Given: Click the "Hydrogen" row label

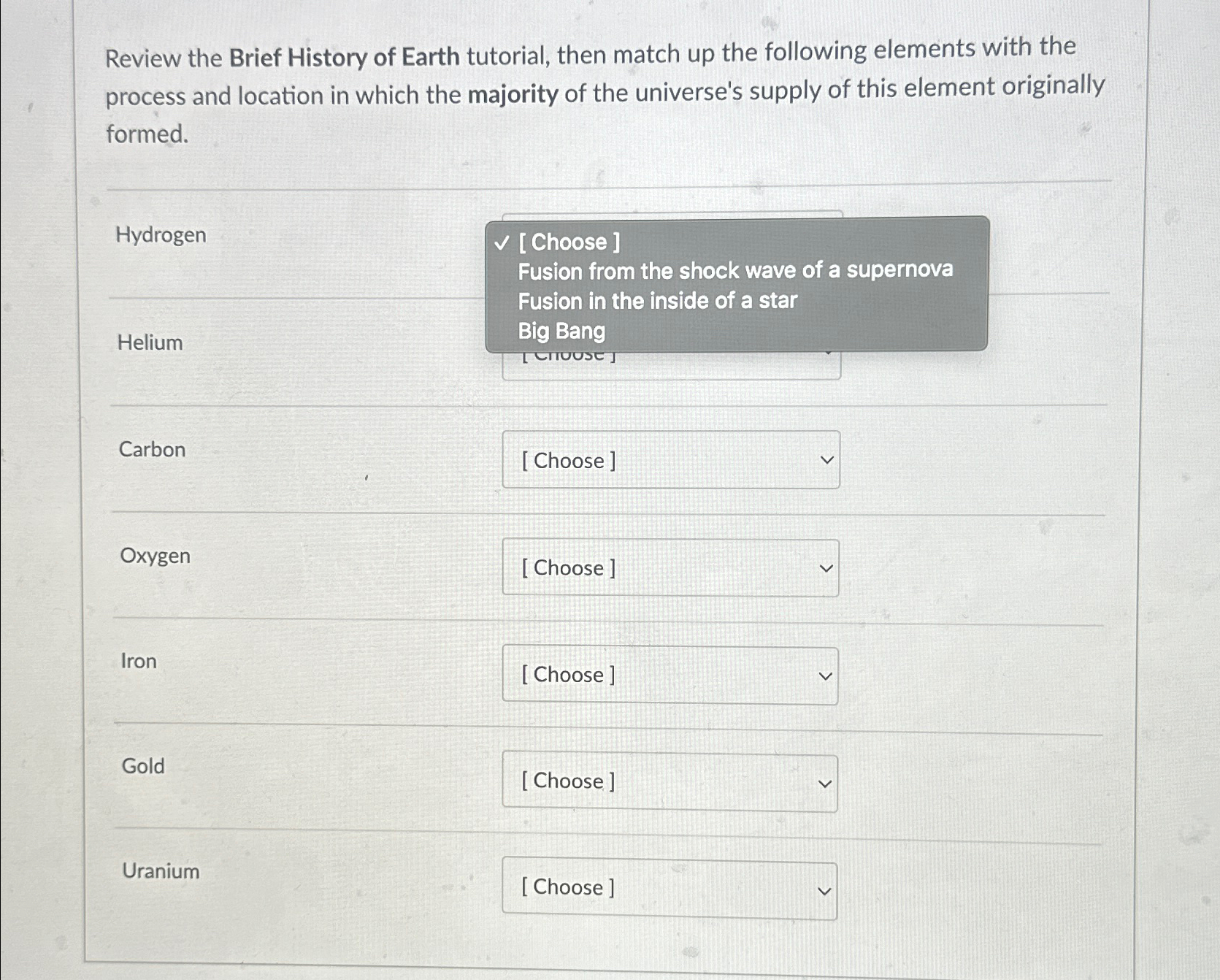Looking at the screenshot, I should (162, 234).
